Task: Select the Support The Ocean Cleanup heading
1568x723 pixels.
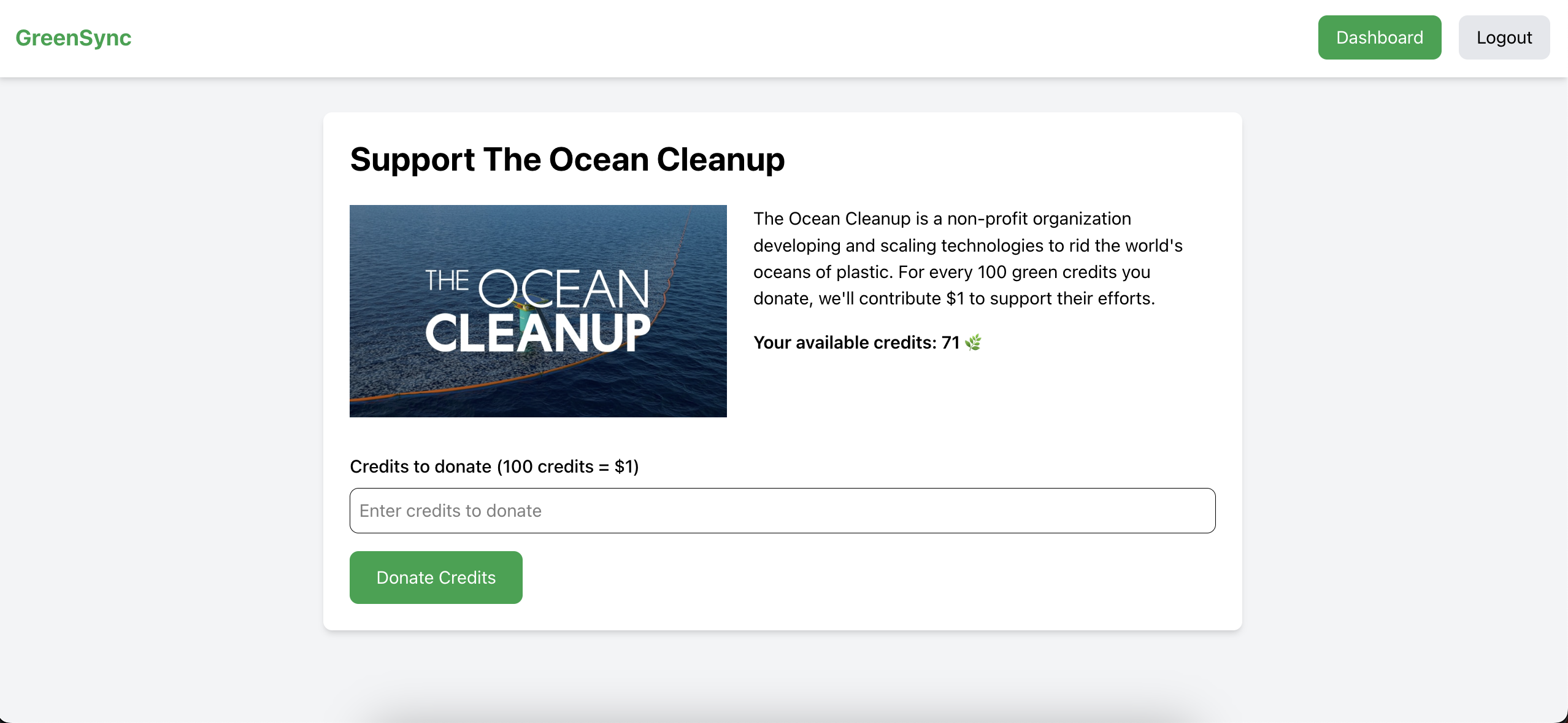Action: tap(566, 159)
